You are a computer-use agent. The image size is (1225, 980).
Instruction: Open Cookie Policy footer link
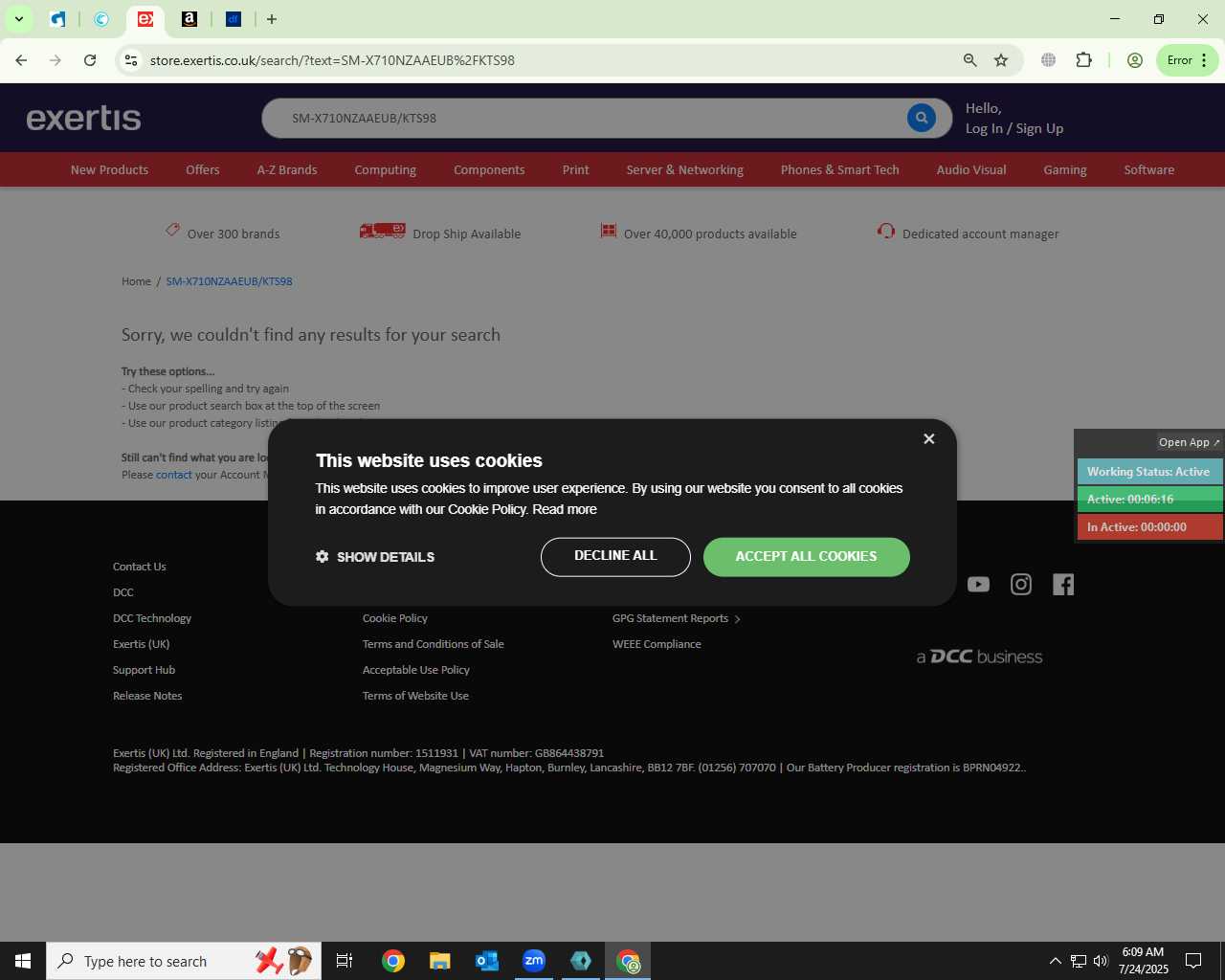click(x=395, y=618)
